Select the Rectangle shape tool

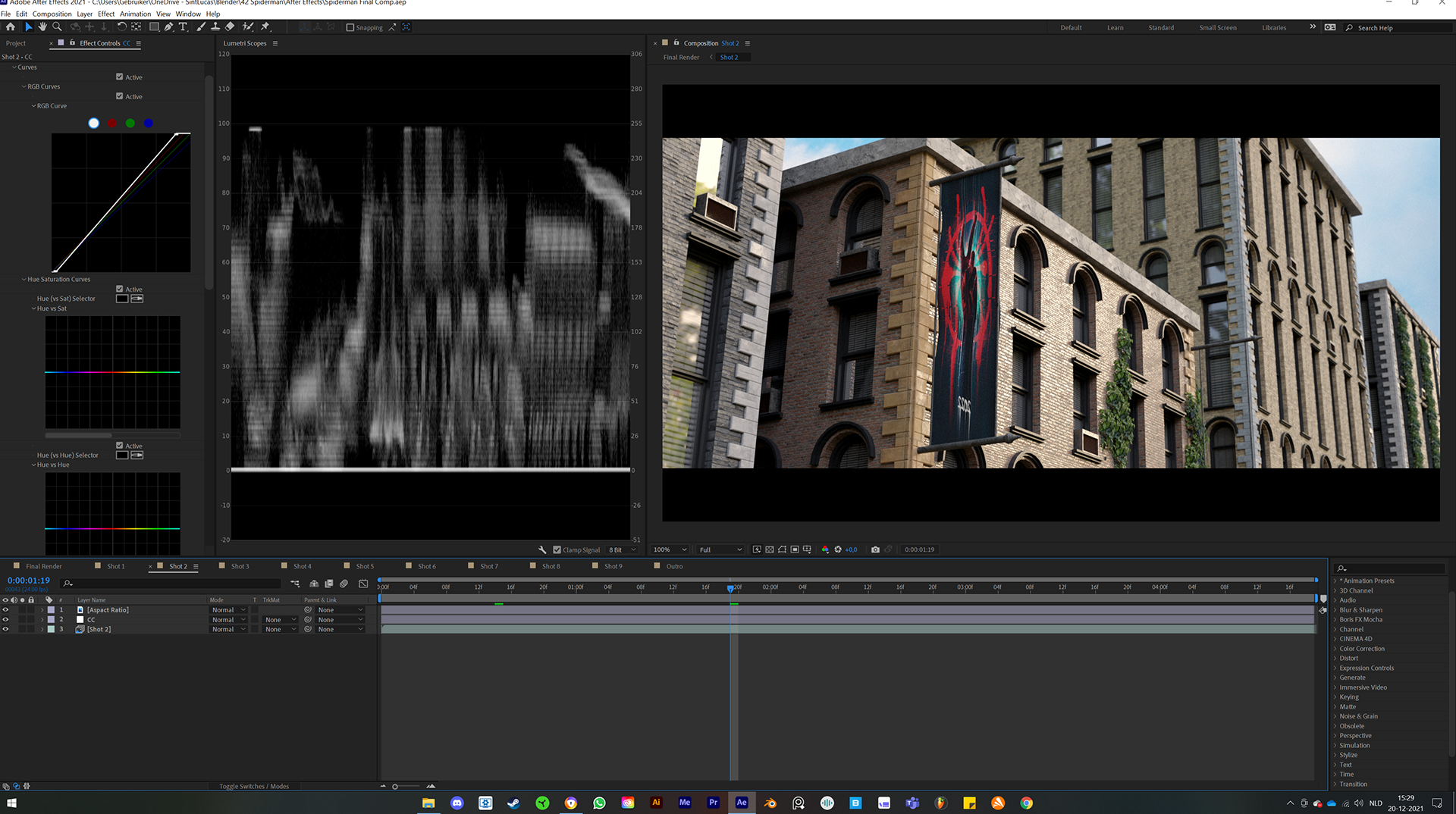pyautogui.click(x=154, y=27)
